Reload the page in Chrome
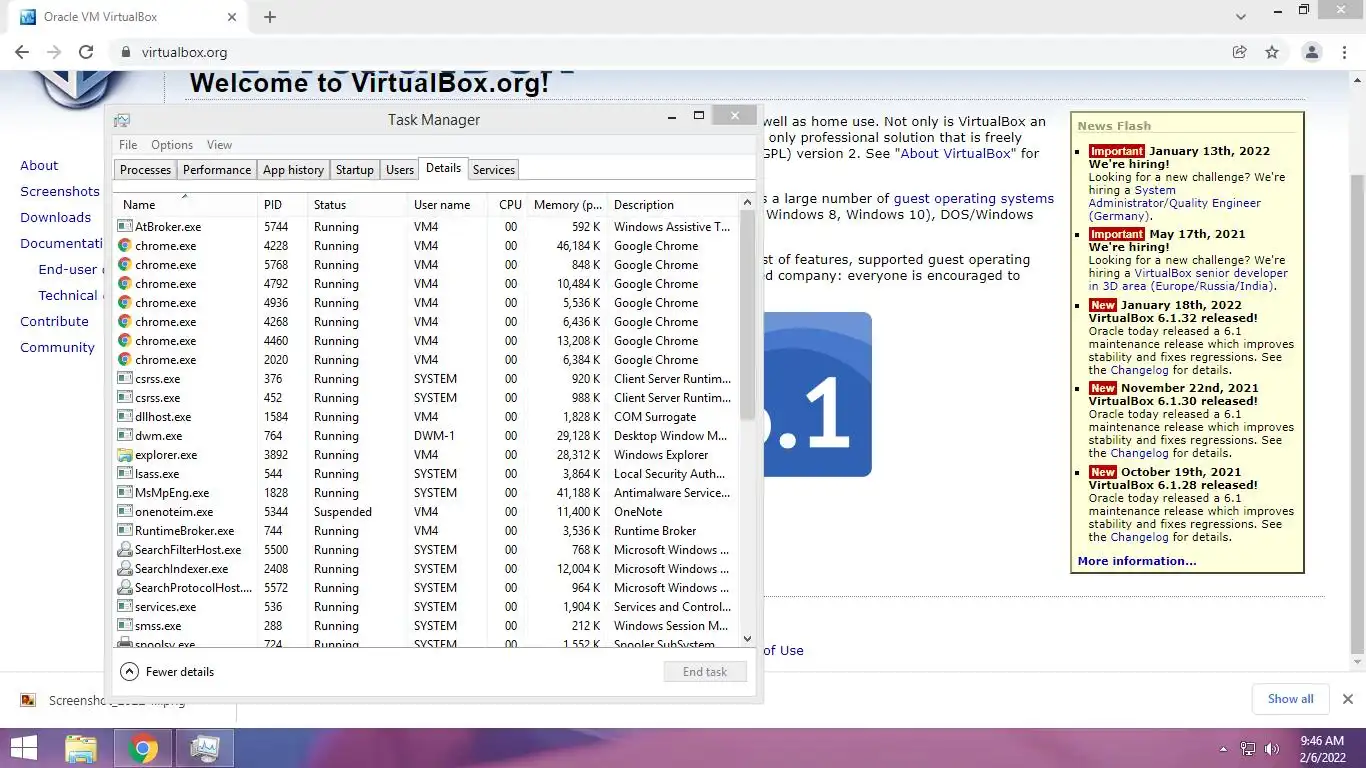The height and width of the screenshot is (768, 1366). pyautogui.click(x=86, y=52)
